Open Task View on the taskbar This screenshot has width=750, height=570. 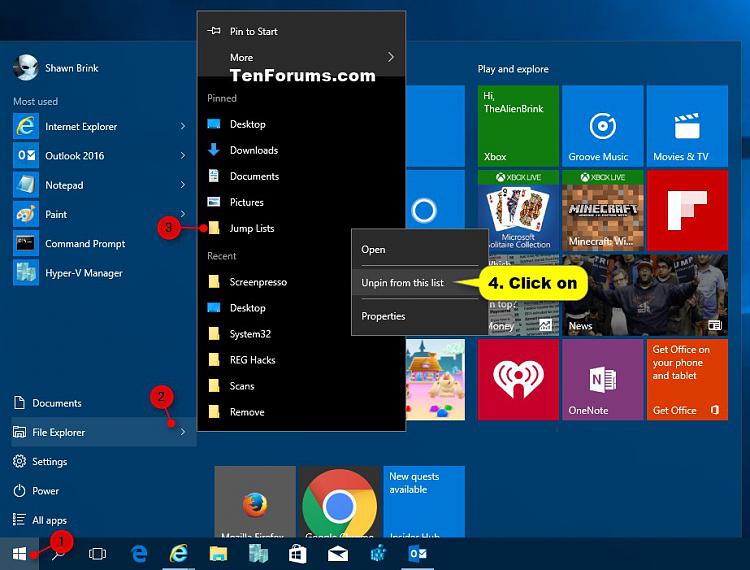pos(97,554)
